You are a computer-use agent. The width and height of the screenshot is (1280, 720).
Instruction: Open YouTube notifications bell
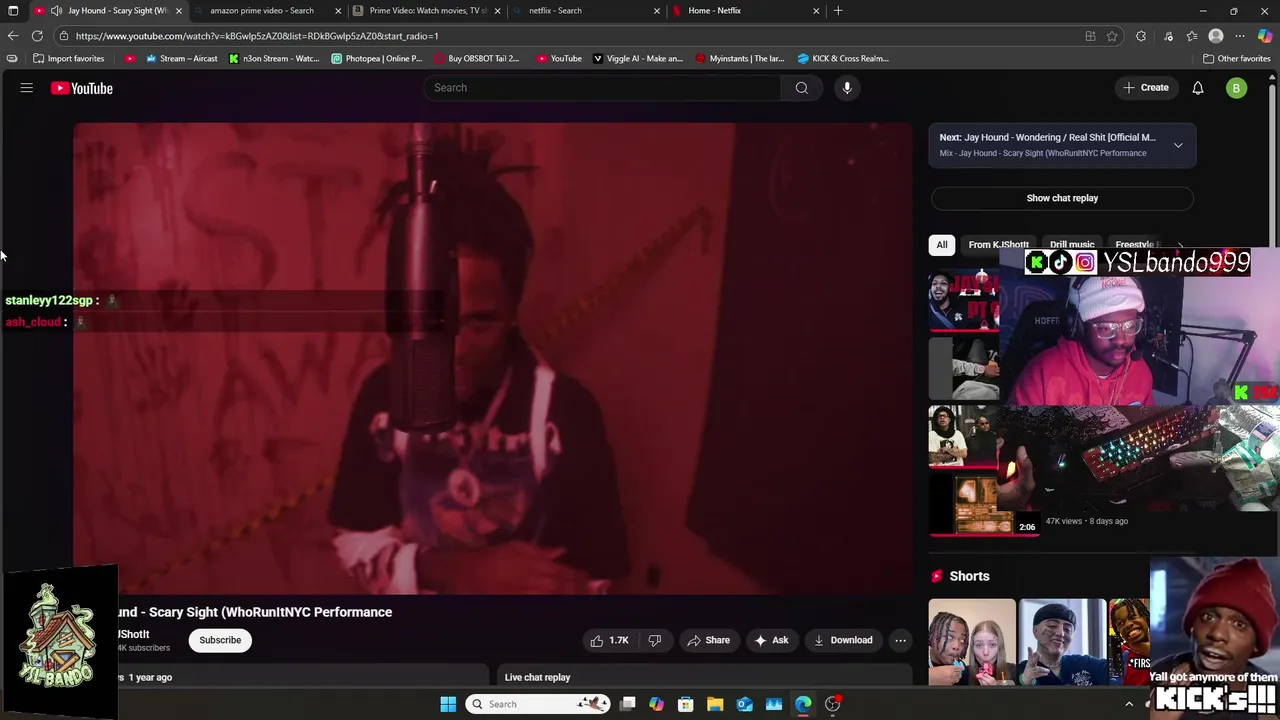[1197, 88]
